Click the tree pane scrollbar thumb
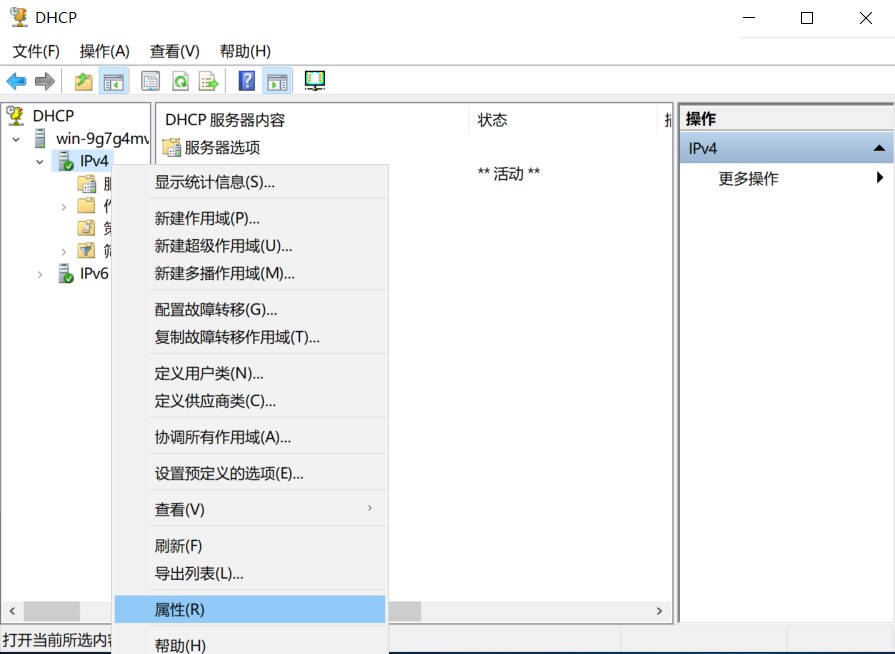895x654 pixels. 51,611
